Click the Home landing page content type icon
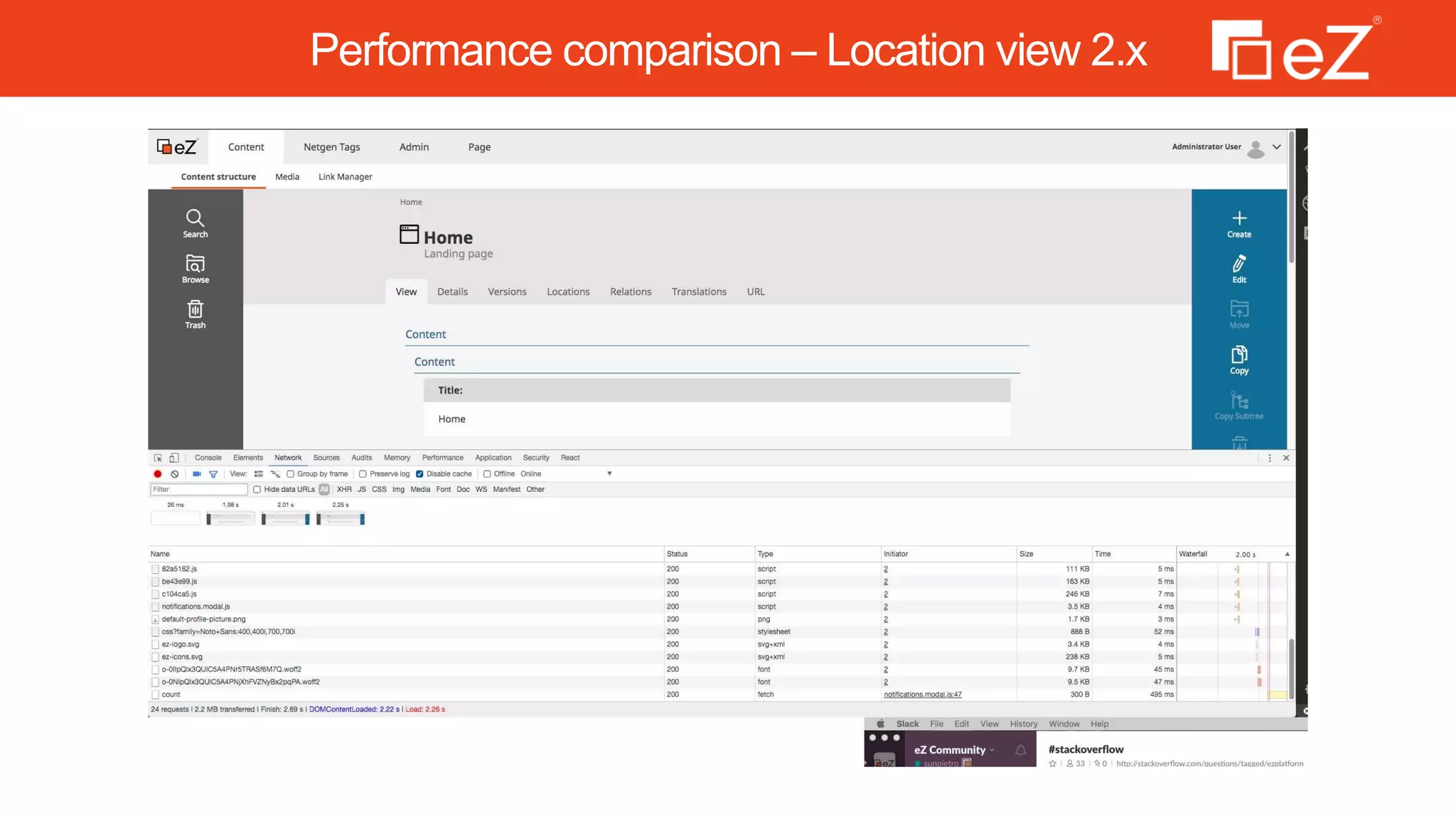 point(409,234)
